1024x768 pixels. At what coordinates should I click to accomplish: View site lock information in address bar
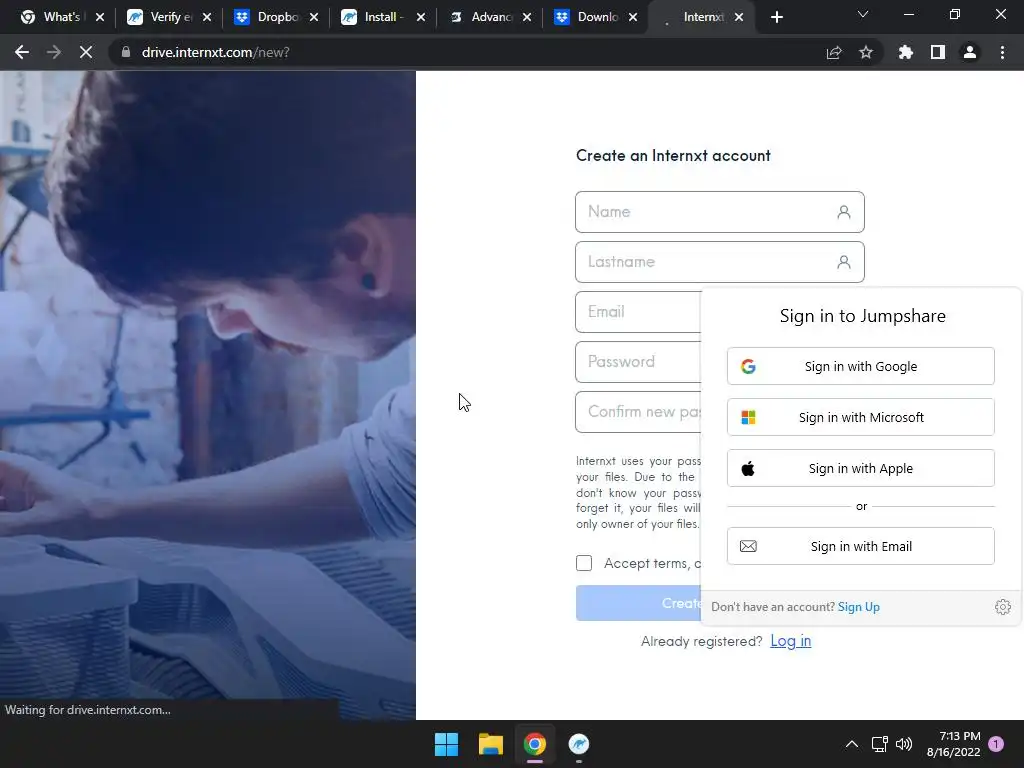[x=126, y=52]
